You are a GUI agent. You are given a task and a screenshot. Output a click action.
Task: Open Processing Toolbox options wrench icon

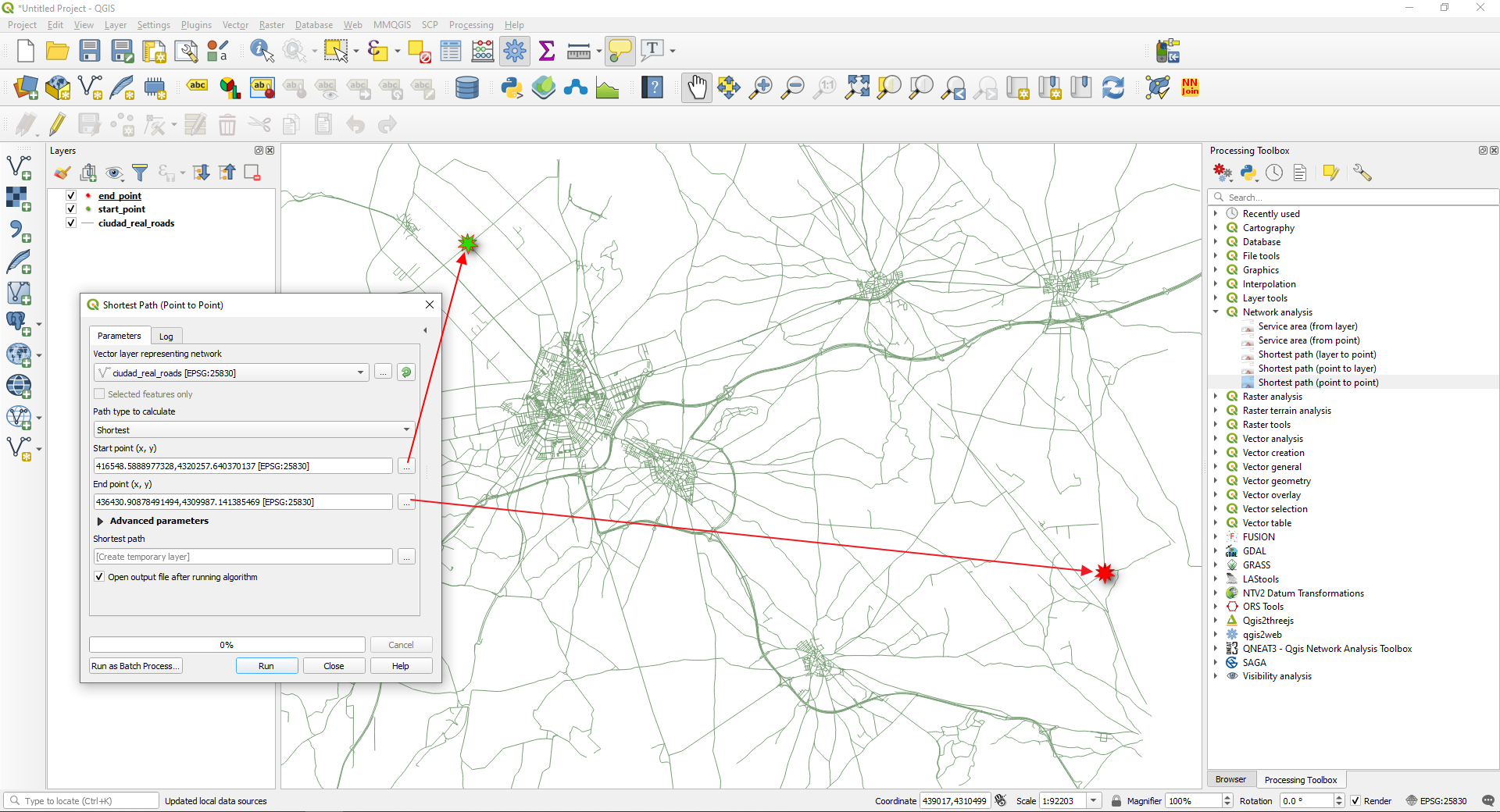1363,173
